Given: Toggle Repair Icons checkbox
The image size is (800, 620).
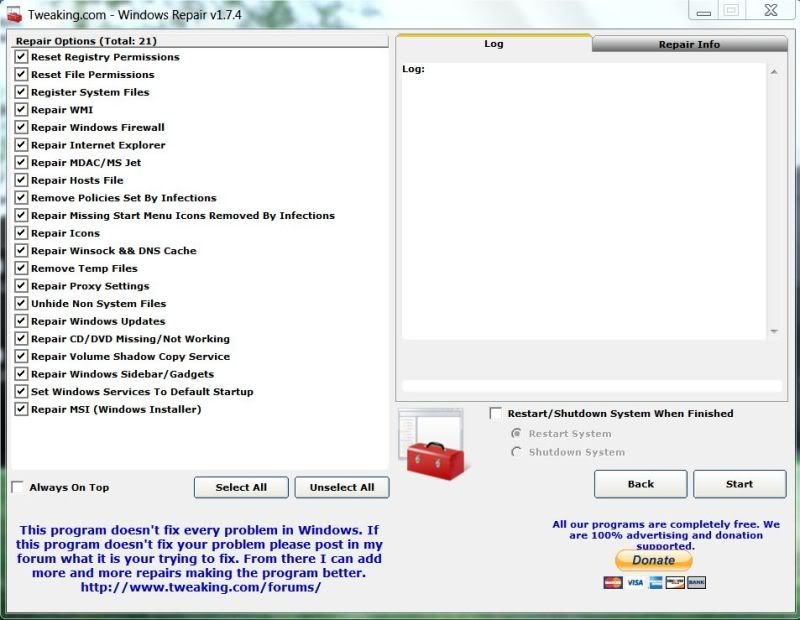Looking at the screenshot, I should (21, 233).
